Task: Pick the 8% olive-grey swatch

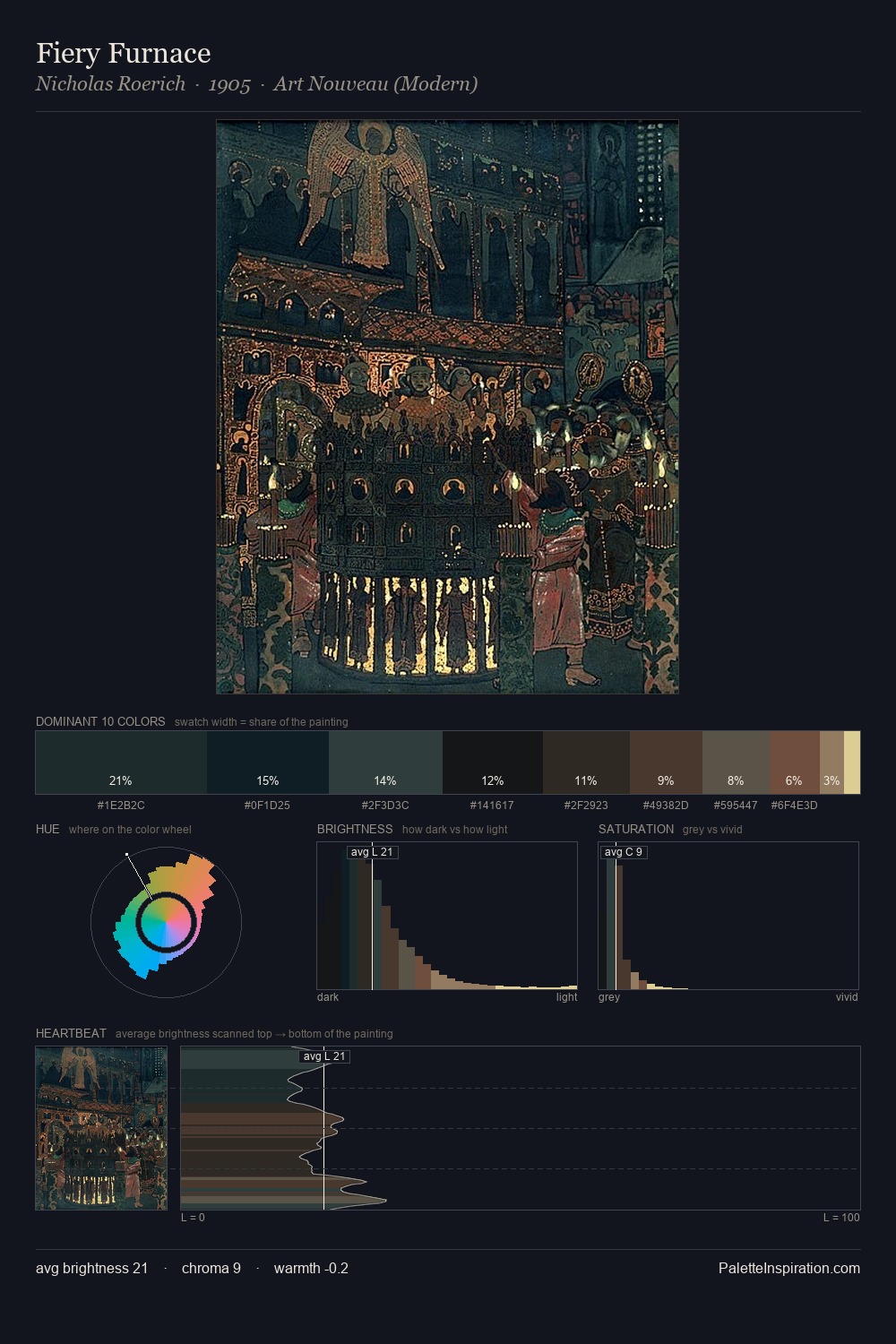Action: pos(736,762)
